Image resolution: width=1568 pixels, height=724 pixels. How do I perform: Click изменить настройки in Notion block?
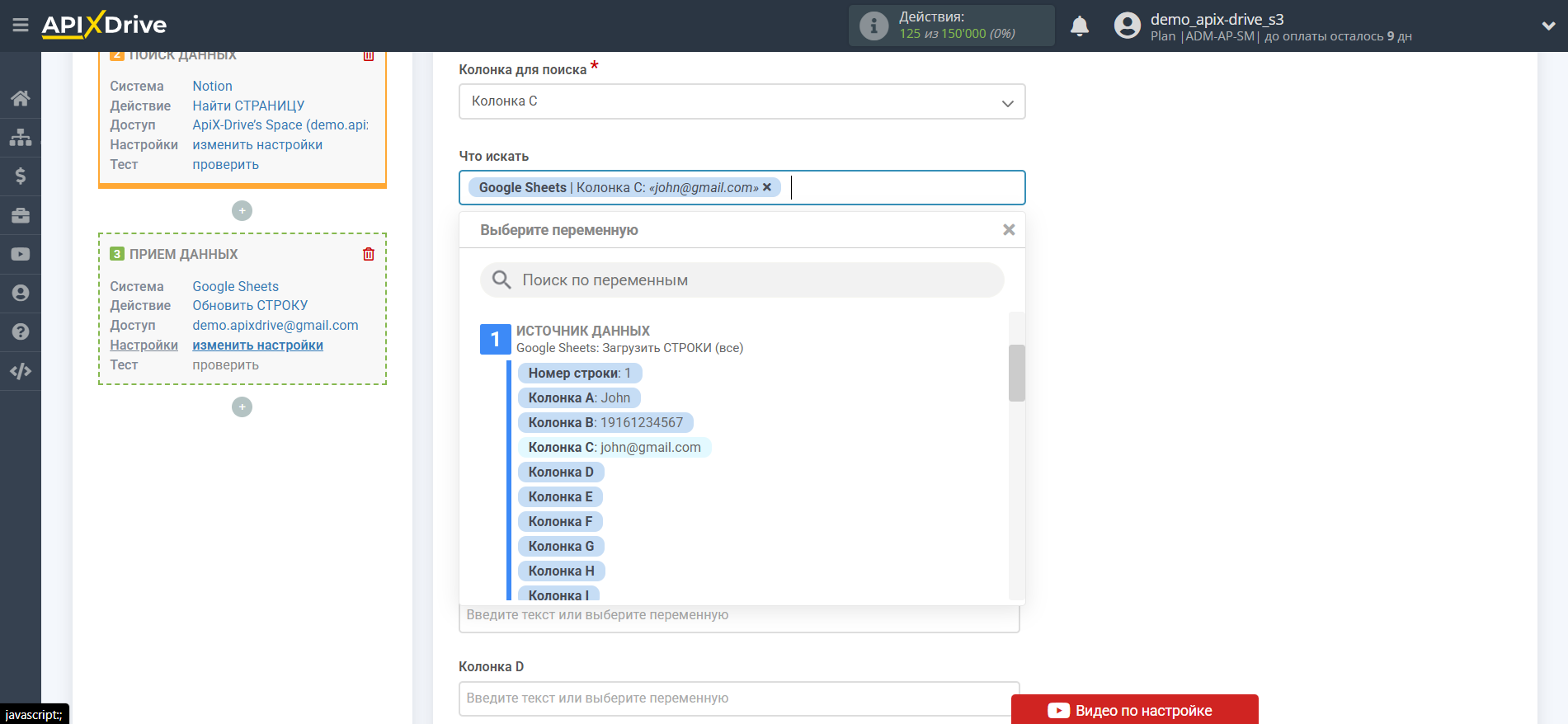tap(257, 144)
